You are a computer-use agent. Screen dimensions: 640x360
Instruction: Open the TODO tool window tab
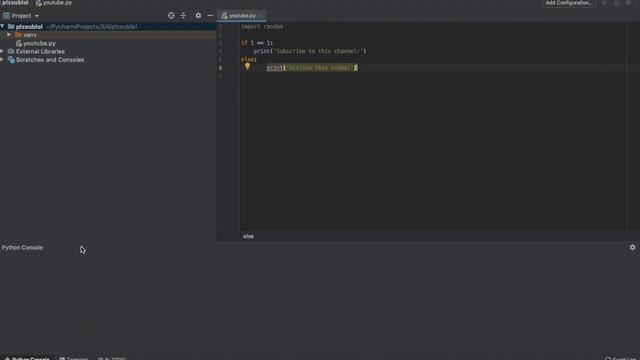[x=112, y=358]
